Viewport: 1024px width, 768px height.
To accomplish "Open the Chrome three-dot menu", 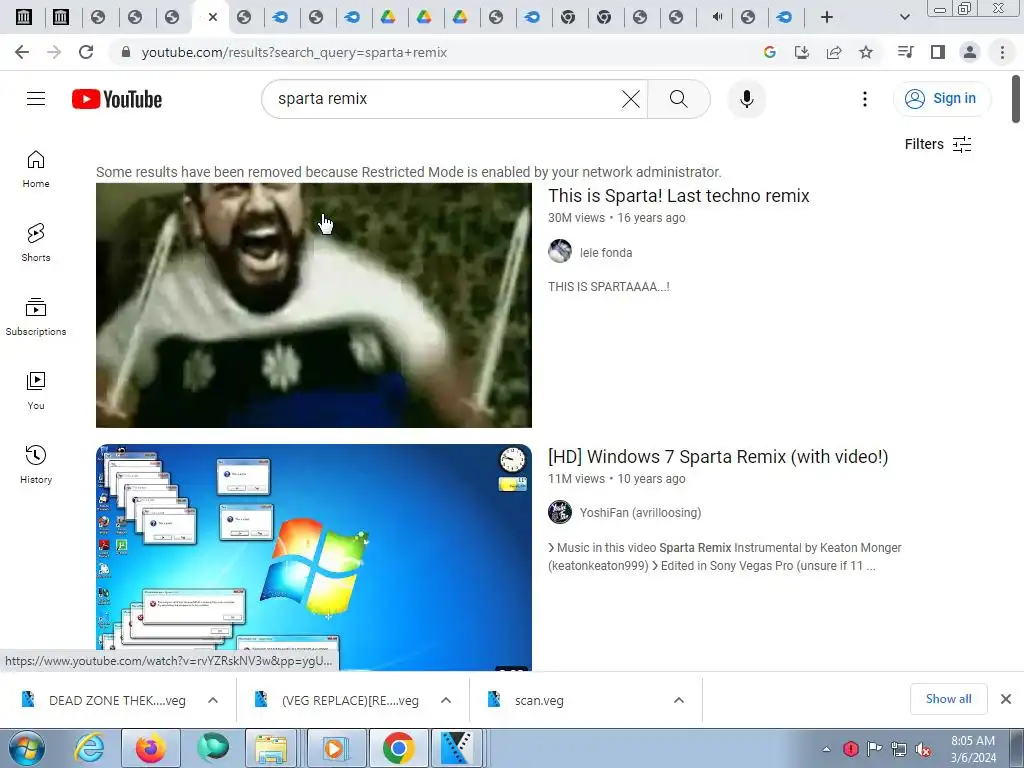I will [x=1002, y=52].
